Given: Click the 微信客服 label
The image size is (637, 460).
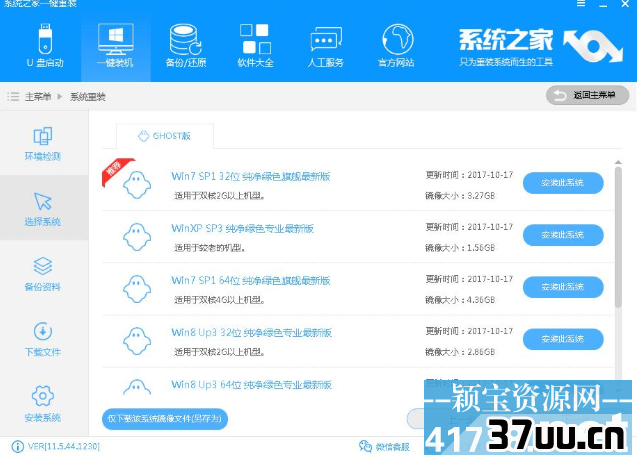Looking at the screenshot, I should coord(392,447).
